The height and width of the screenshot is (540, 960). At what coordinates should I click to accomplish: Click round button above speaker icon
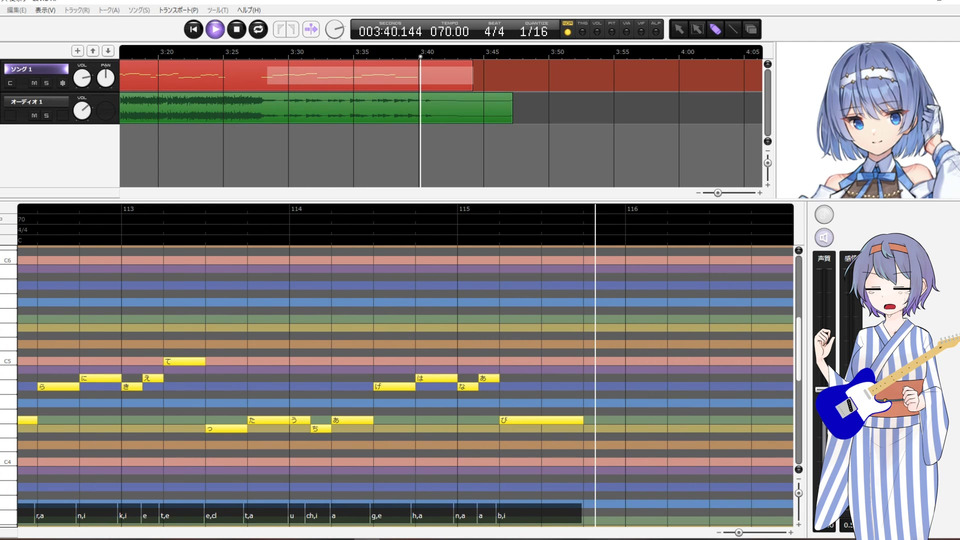[x=824, y=214]
